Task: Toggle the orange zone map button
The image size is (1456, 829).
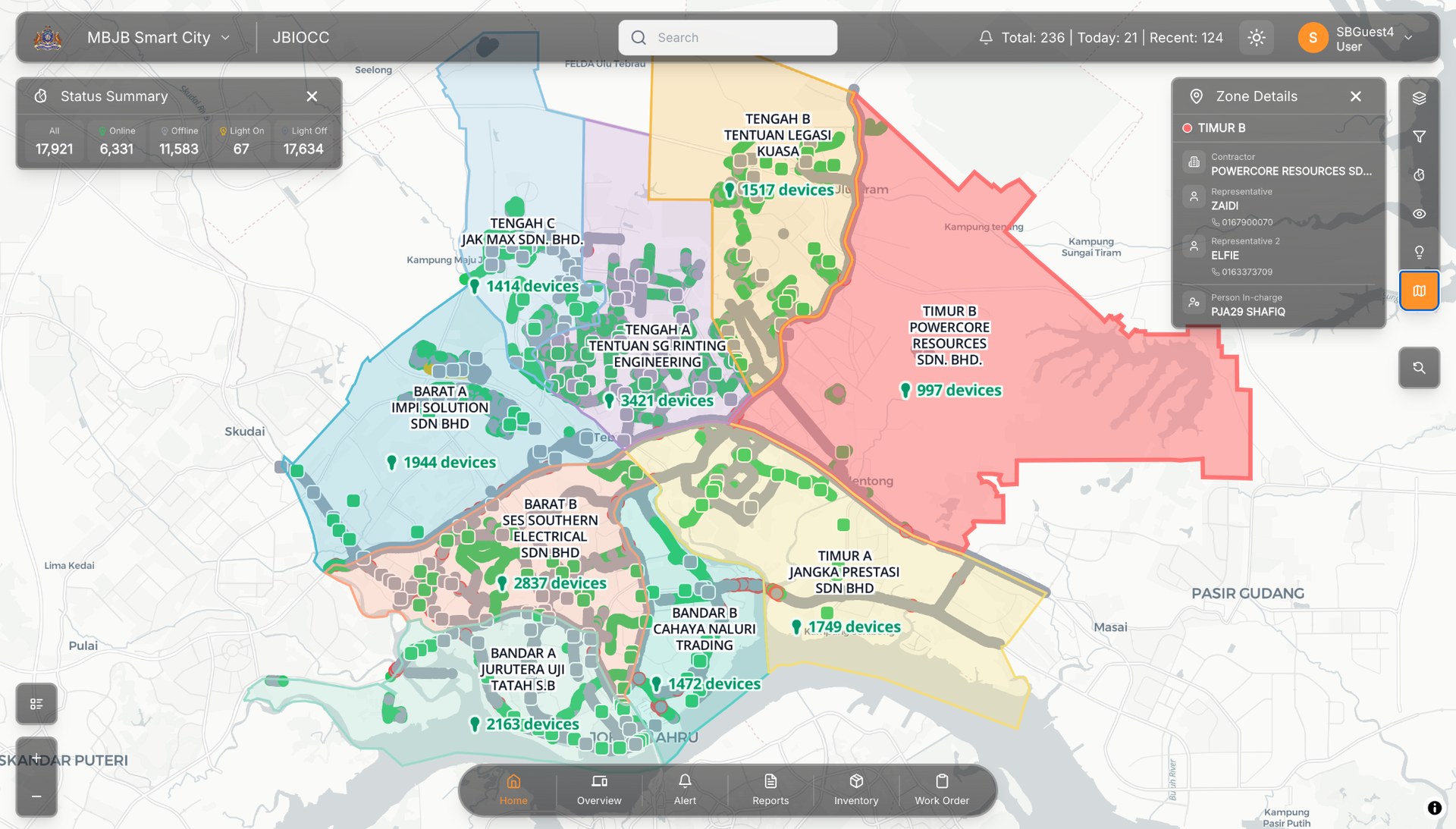Action: point(1419,290)
